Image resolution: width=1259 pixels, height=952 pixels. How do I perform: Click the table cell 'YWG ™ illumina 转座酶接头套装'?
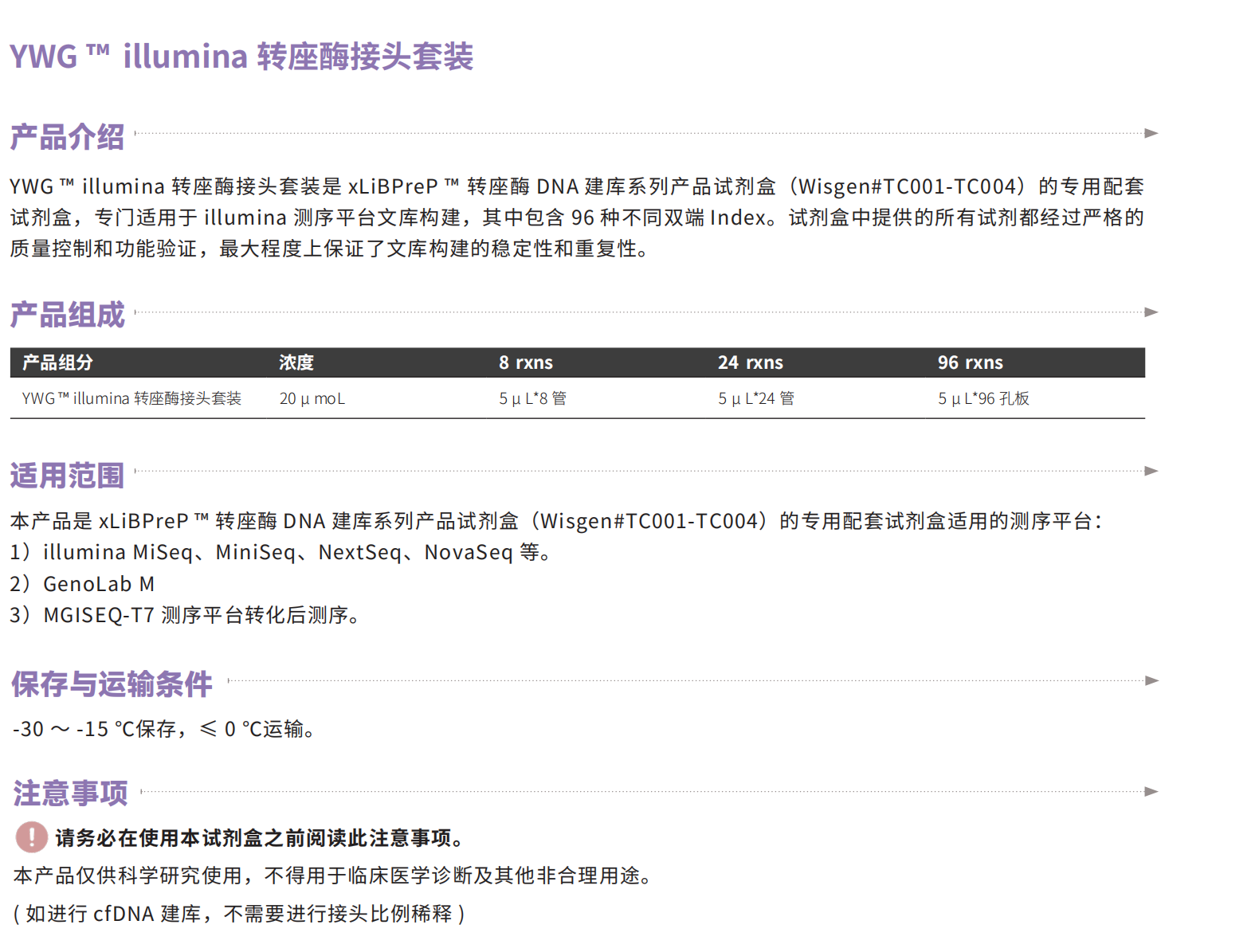click(x=131, y=398)
